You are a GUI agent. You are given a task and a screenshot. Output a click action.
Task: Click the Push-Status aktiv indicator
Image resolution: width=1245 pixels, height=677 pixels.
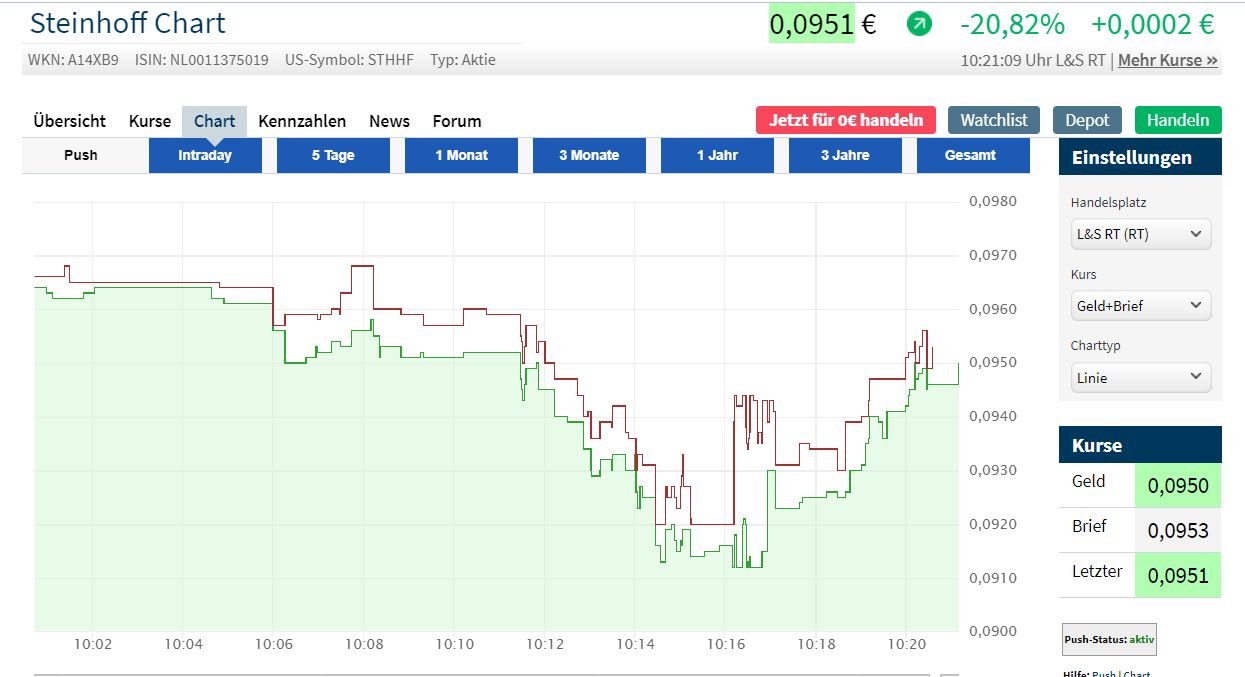(x=1109, y=639)
